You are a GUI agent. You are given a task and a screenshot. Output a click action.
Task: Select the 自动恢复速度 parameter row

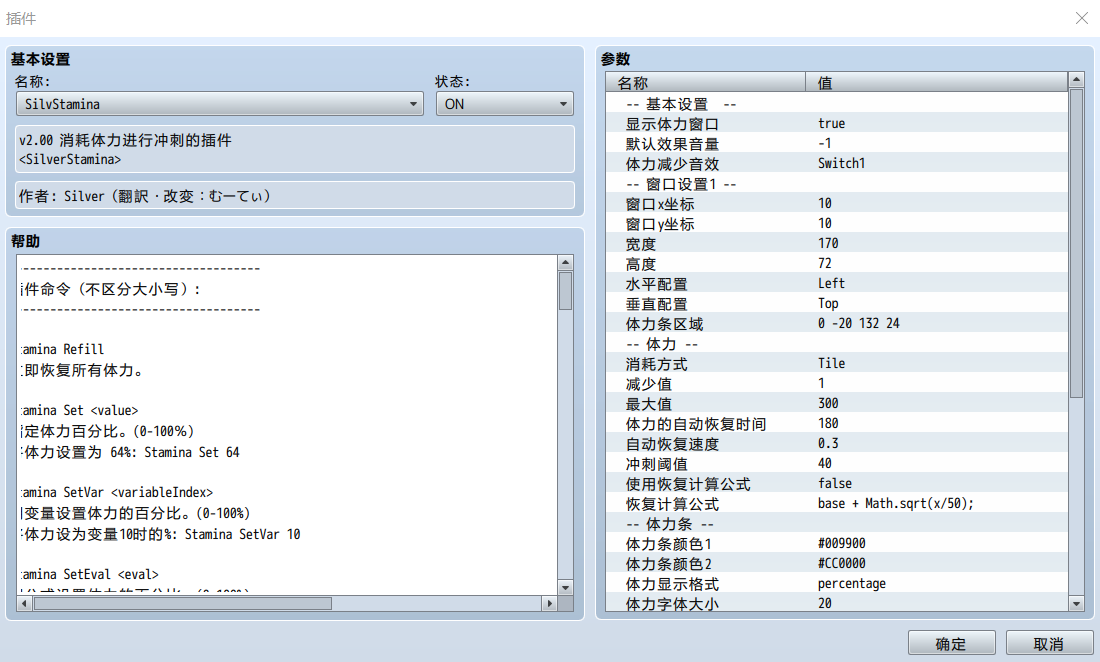pyautogui.click(x=837, y=443)
